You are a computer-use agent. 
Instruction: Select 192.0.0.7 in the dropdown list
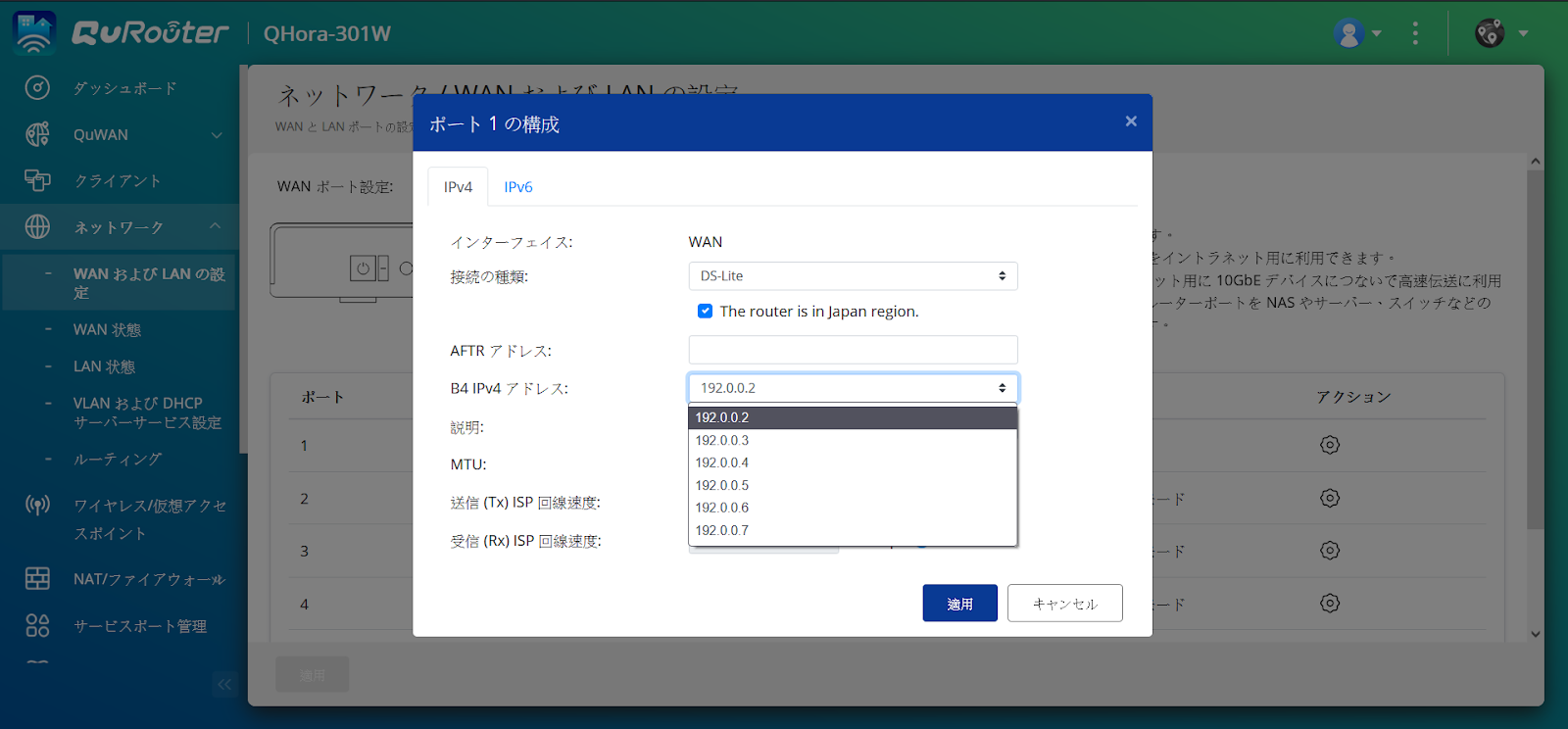click(x=722, y=530)
